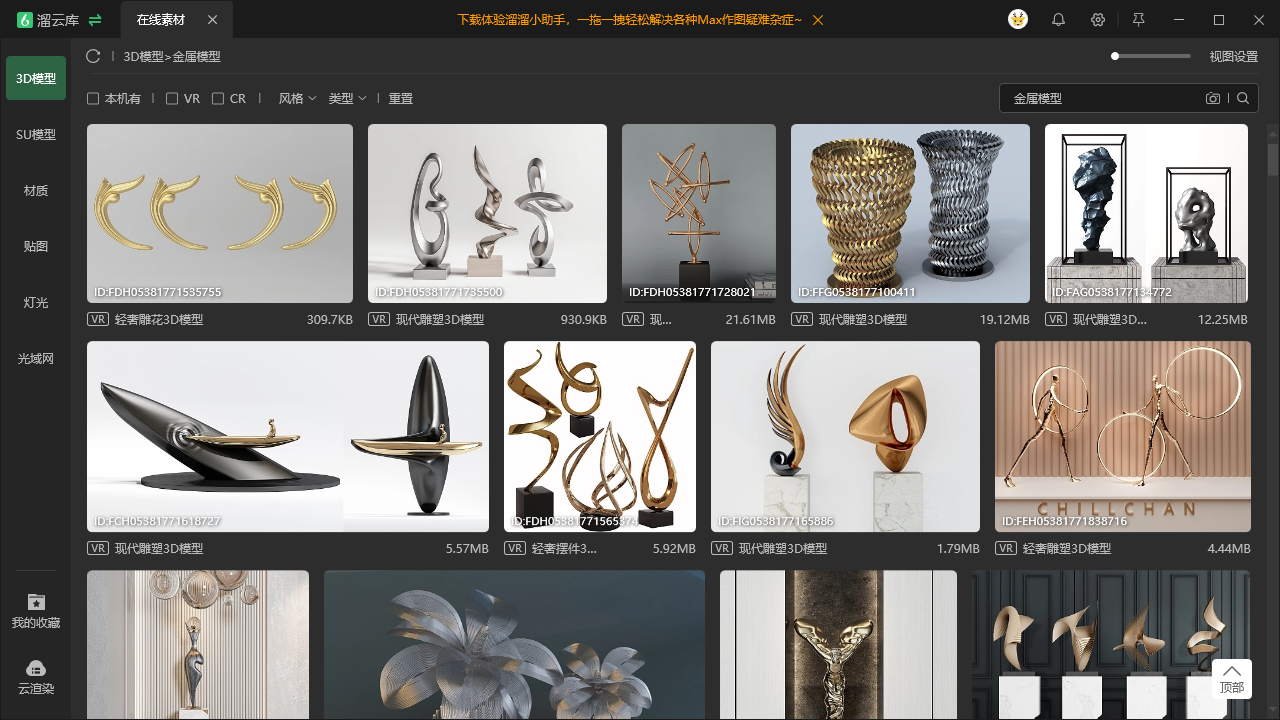Viewport: 1280px width, 720px height.
Task: Open the gold ribbon sculptures thumbnail
Action: [600, 436]
